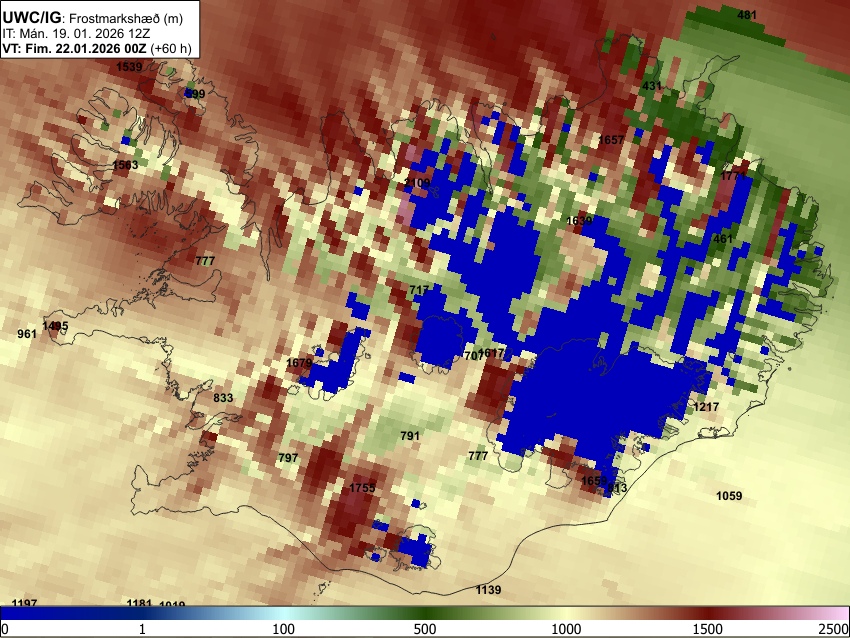
Task: Click the '1500' label on the legend
Action: pos(708,629)
